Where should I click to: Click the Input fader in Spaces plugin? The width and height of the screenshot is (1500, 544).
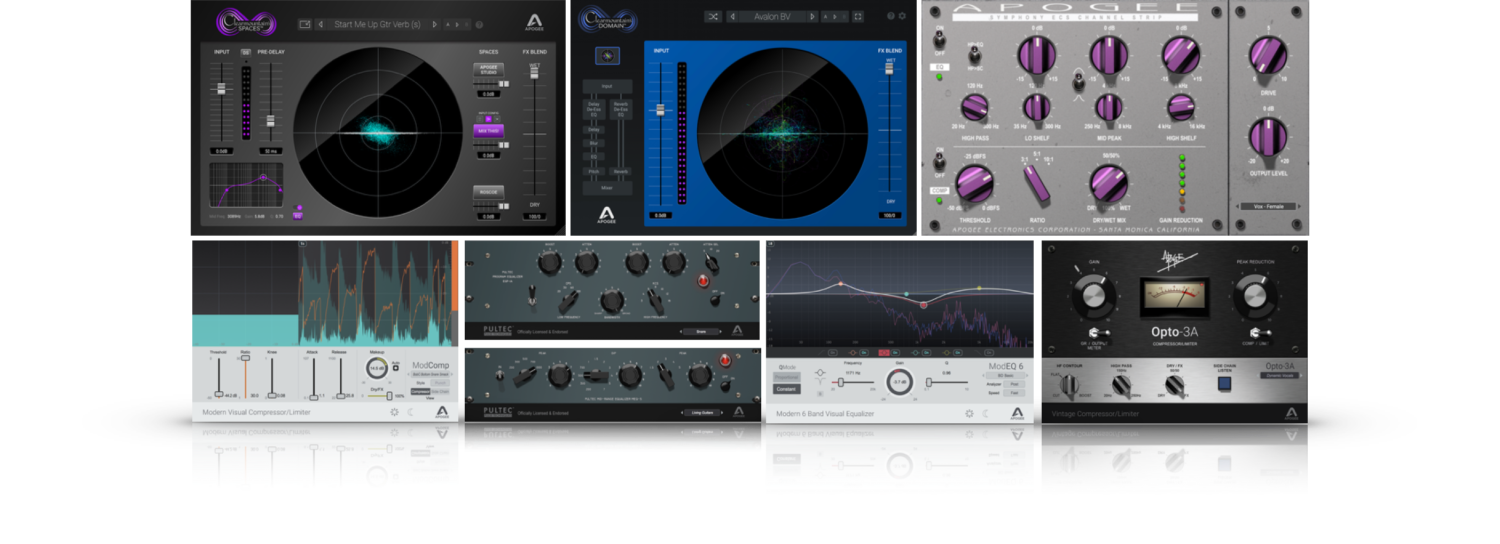tap(222, 88)
